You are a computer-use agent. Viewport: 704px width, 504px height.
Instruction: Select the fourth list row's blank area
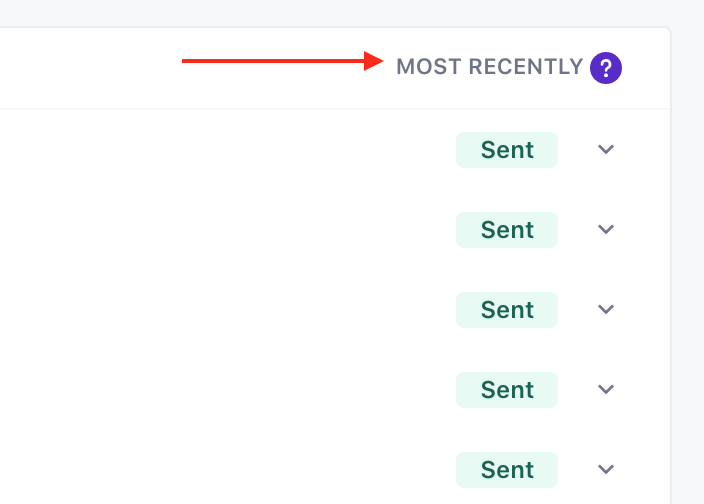220,390
